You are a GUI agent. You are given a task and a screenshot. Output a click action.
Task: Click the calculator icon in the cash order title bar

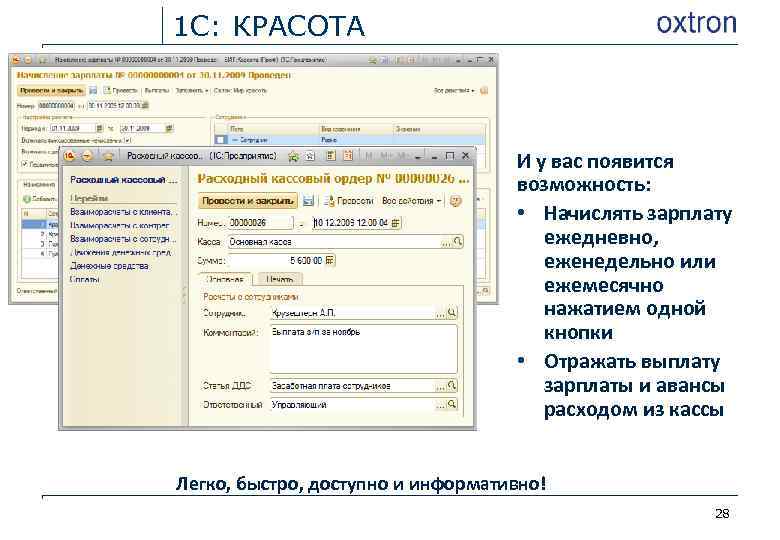pos(331,156)
